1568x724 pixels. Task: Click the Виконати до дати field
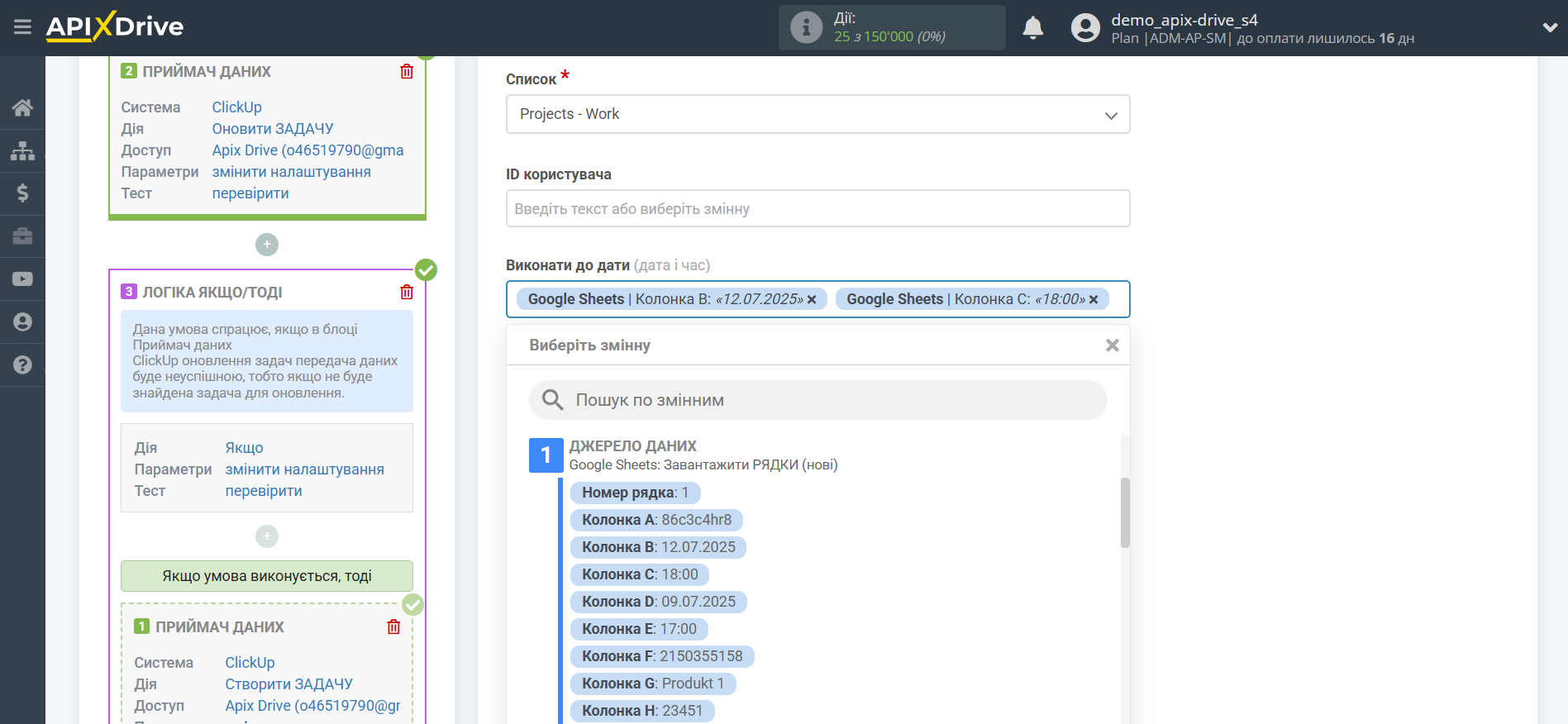point(817,299)
